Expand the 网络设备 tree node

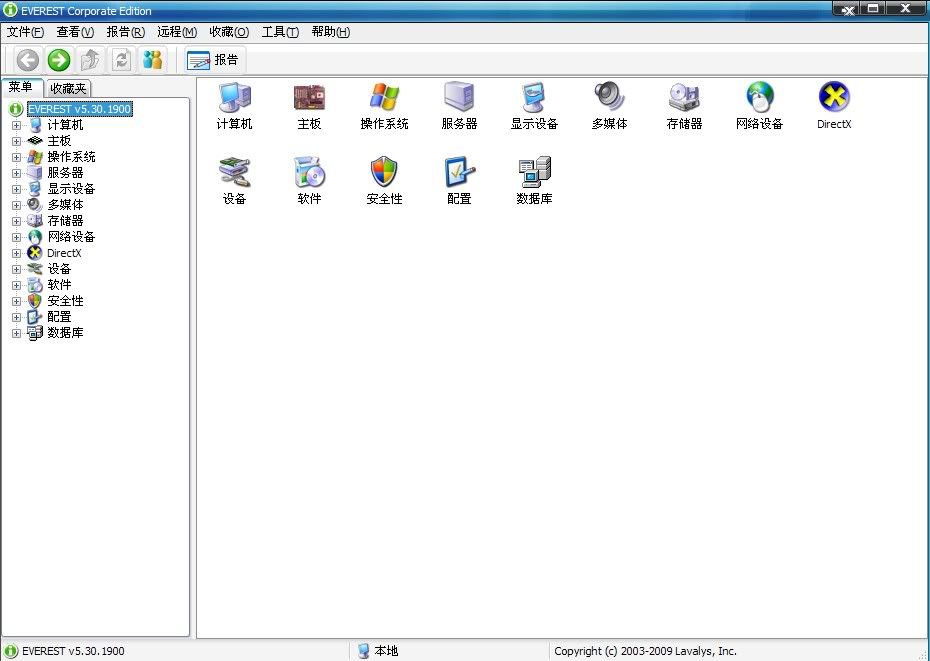point(16,237)
